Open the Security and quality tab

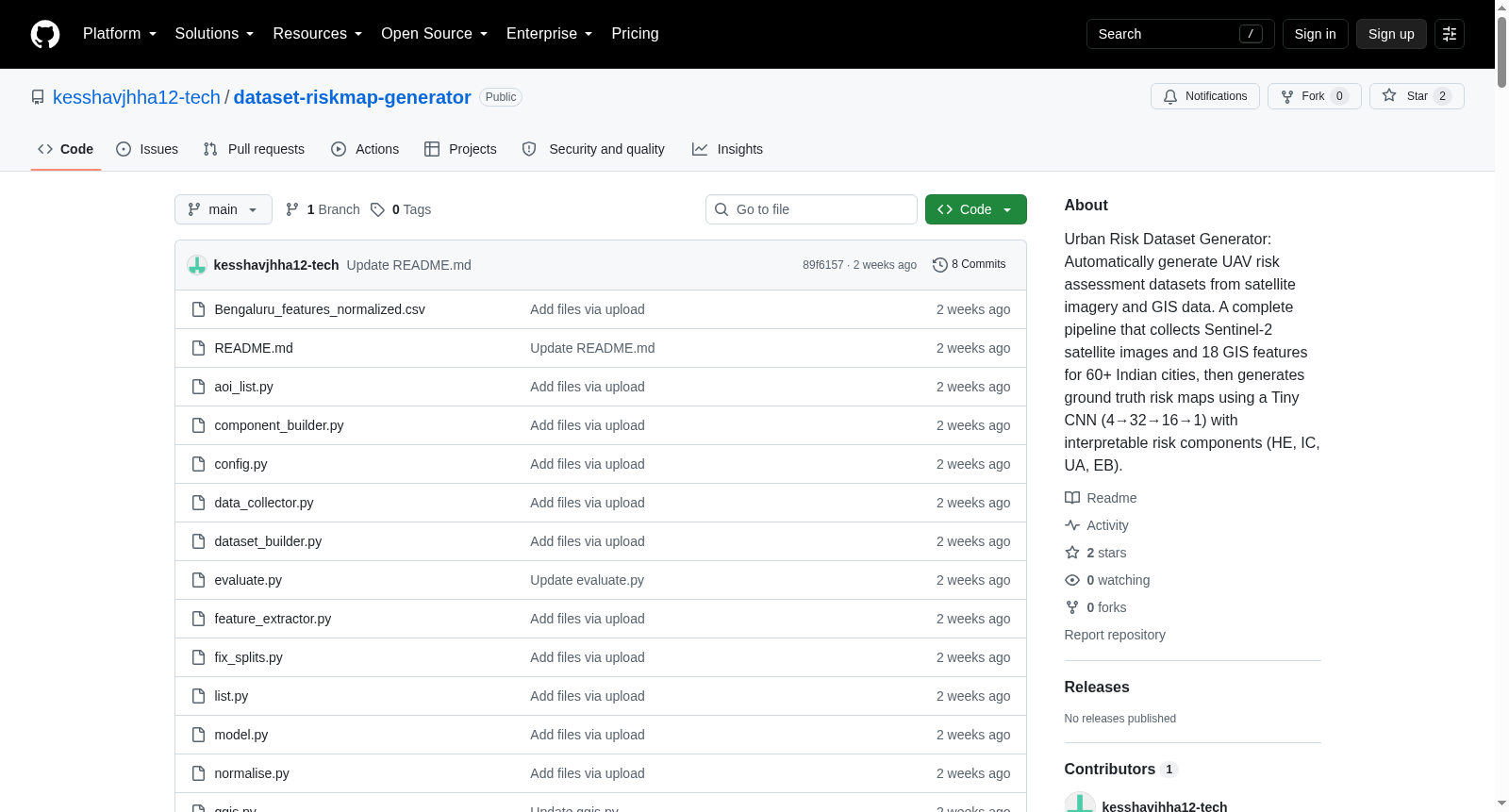pos(593,149)
